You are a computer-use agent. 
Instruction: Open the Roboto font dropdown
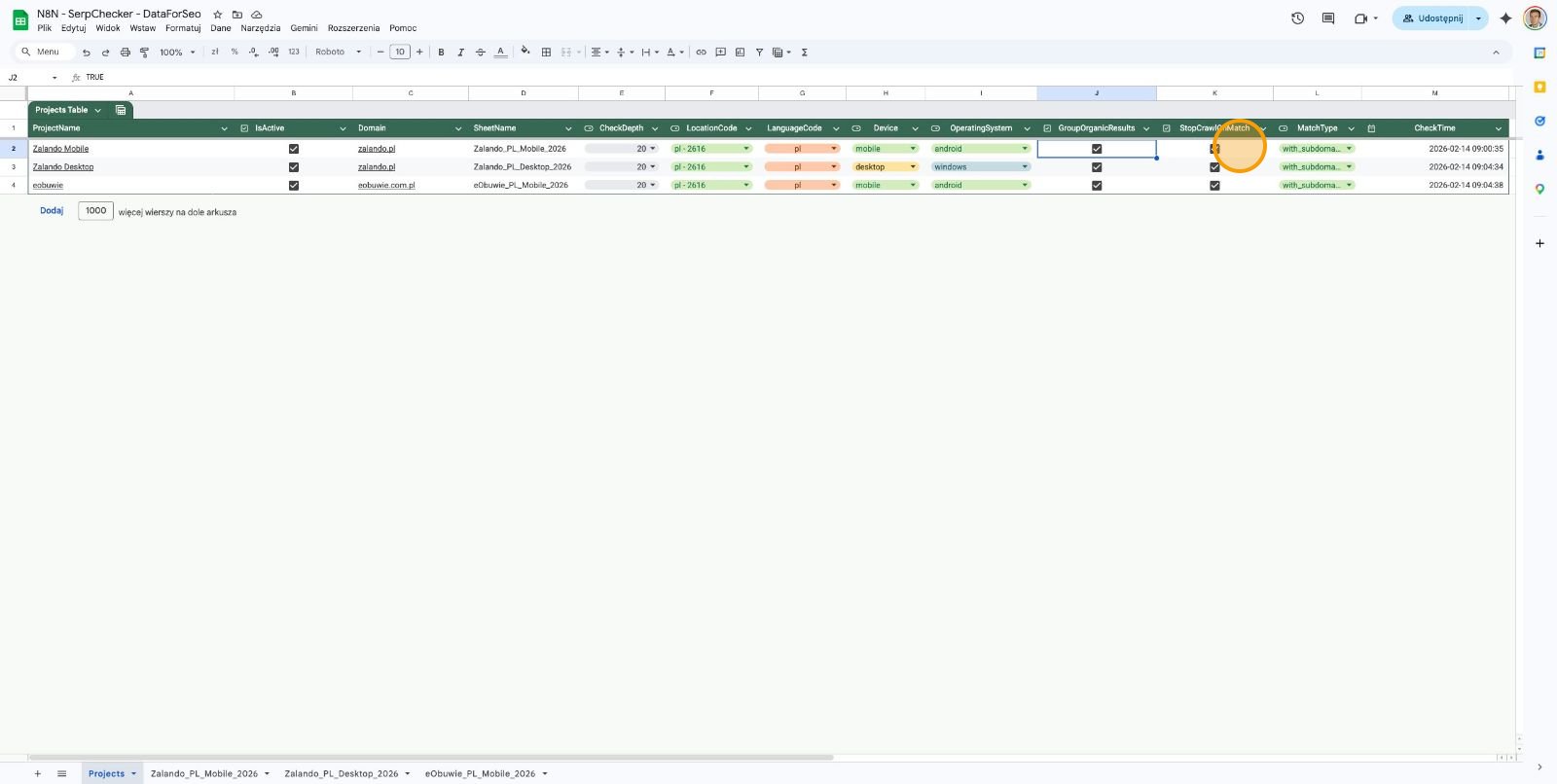tap(338, 53)
